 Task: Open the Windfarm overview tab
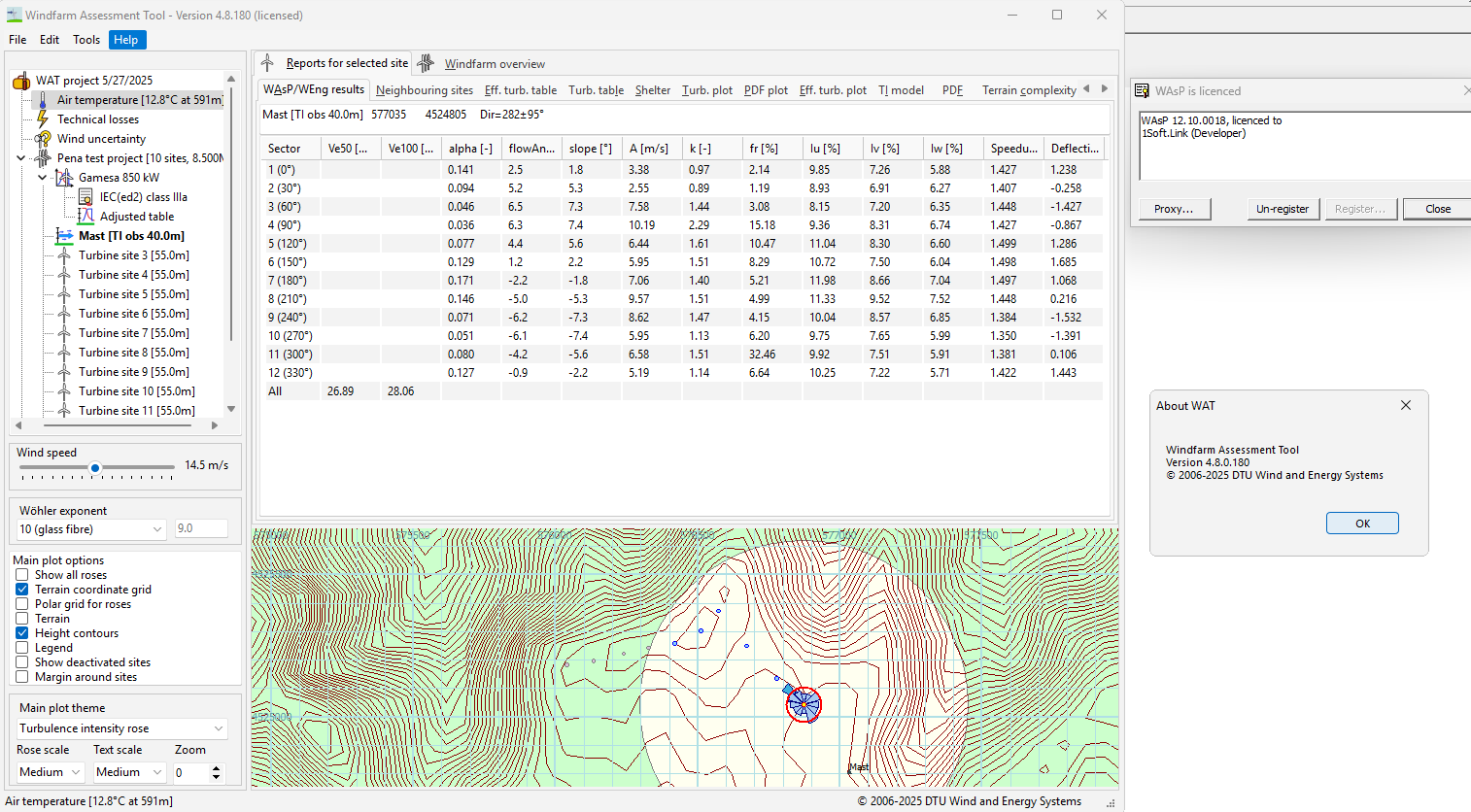(495, 64)
